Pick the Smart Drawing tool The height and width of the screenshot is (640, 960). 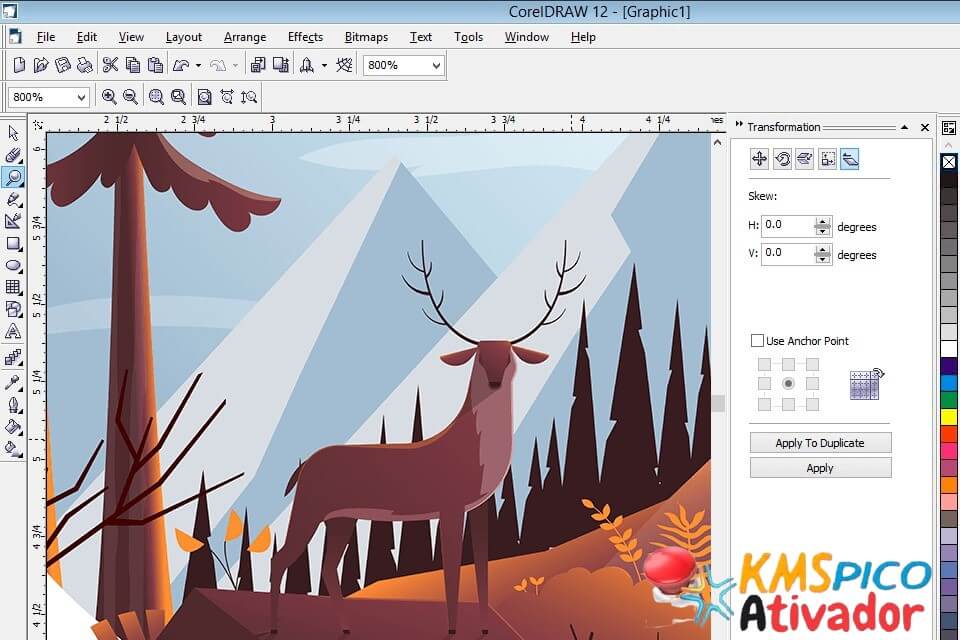13,221
